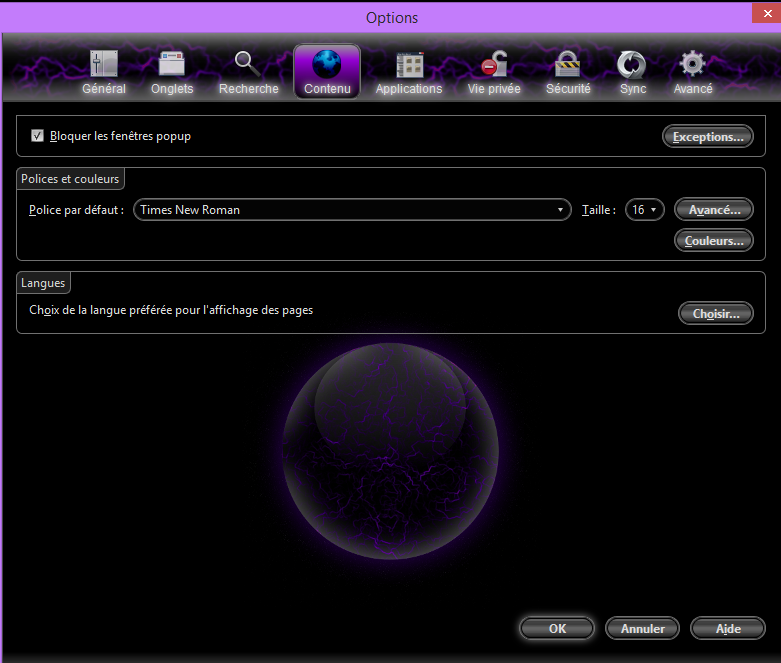Image resolution: width=781 pixels, height=663 pixels.
Task: Confirm settings with the OK button
Action: point(557,629)
